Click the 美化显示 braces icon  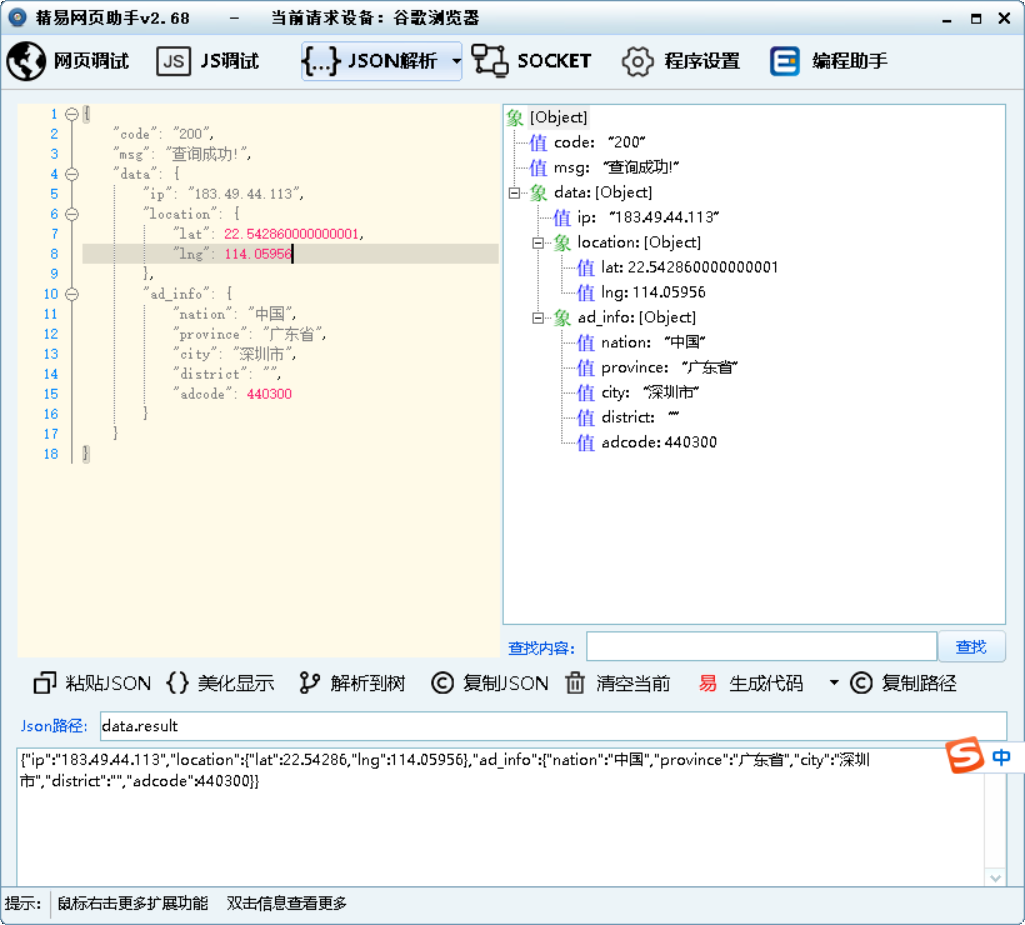click(177, 683)
